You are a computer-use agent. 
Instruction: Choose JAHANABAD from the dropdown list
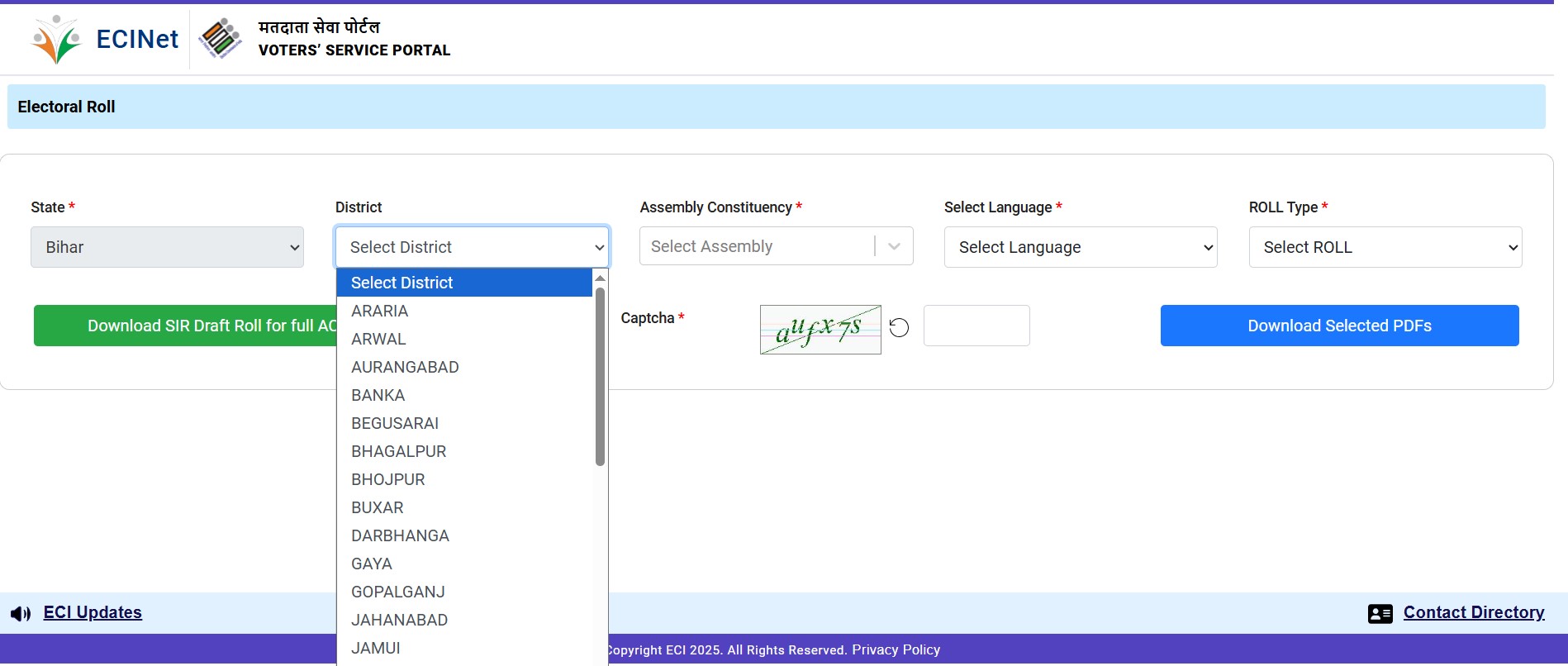pos(399,620)
